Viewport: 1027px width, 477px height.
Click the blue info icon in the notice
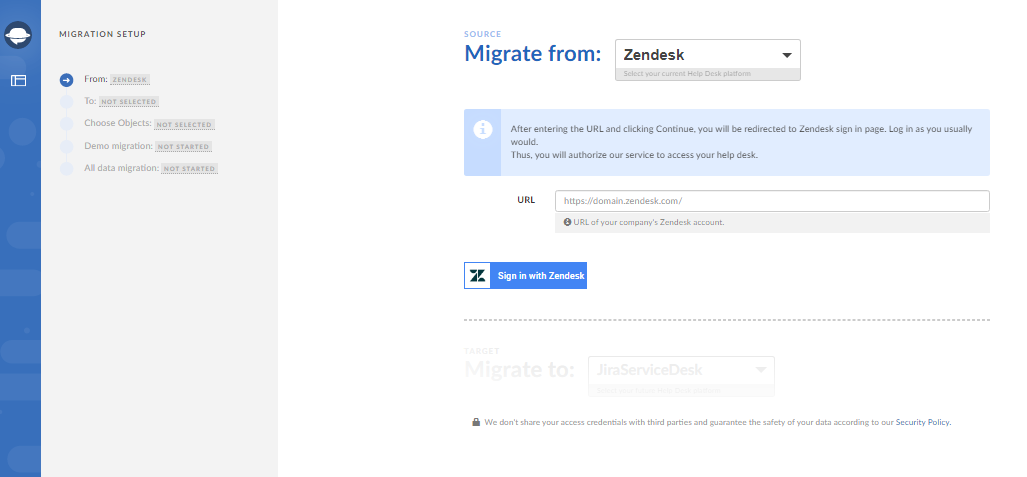482,130
